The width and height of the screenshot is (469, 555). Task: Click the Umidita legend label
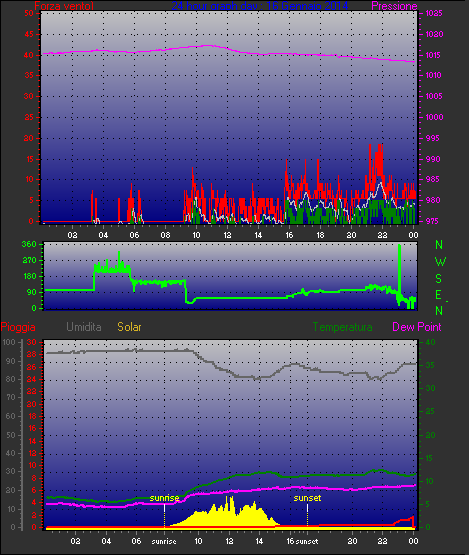[84, 327]
